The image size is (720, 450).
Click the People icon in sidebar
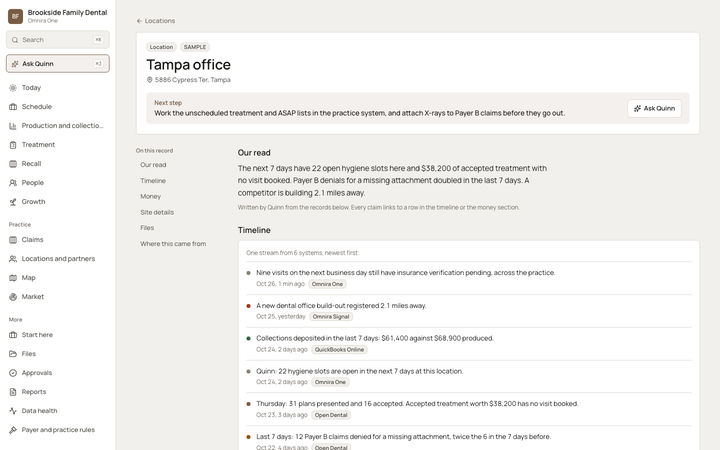(13, 183)
